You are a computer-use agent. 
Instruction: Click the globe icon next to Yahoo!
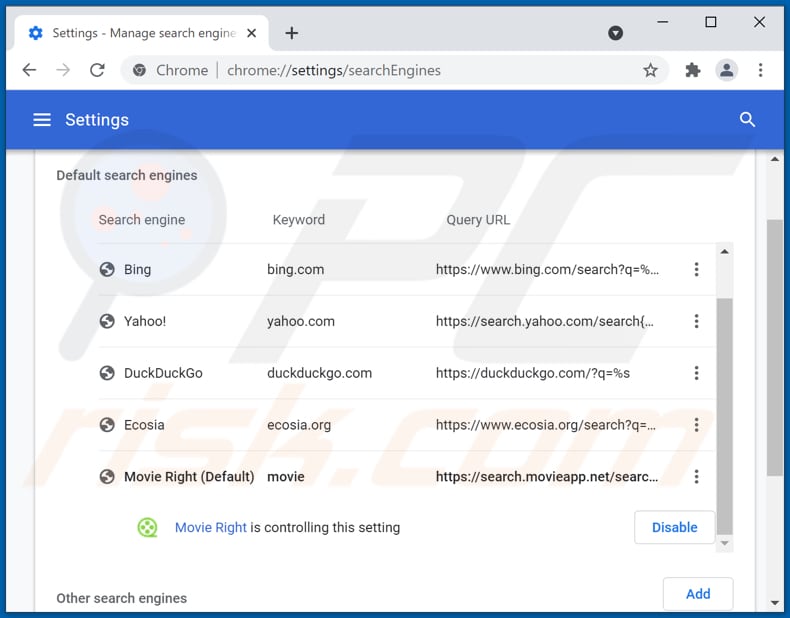click(x=107, y=321)
